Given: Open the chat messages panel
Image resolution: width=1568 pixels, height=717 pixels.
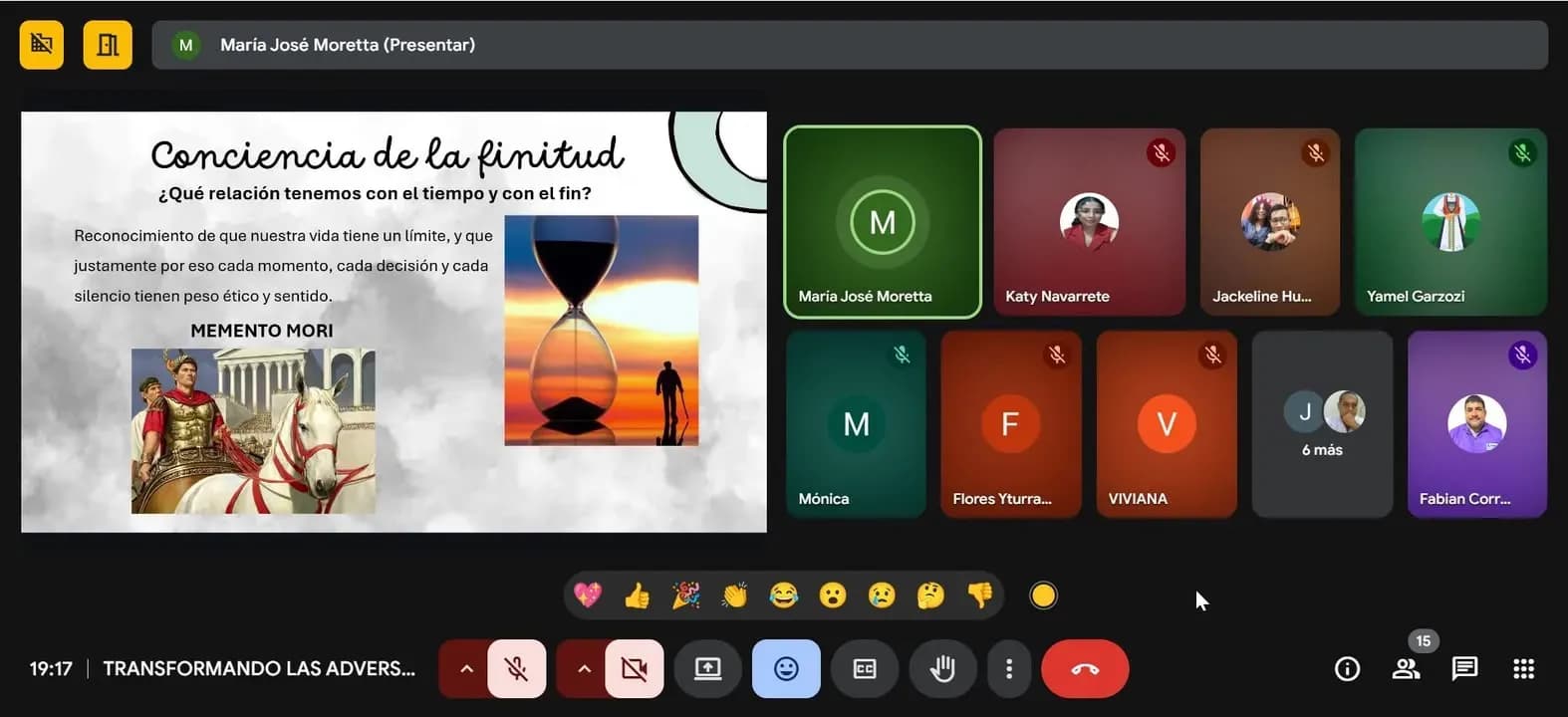Looking at the screenshot, I should click(x=1464, y=669).
